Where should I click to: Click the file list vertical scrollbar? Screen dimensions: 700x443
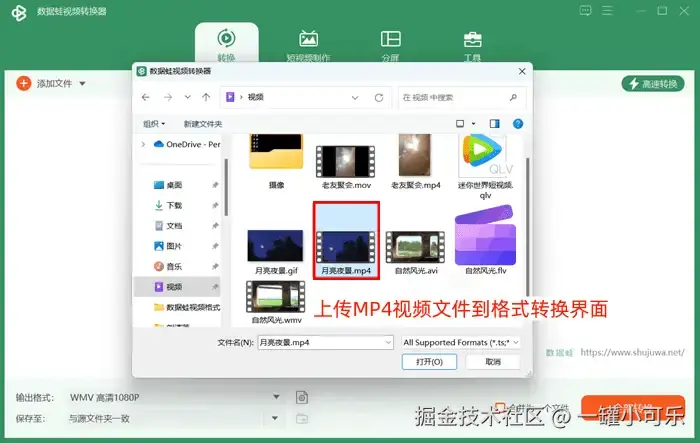(x=527, y=226)
